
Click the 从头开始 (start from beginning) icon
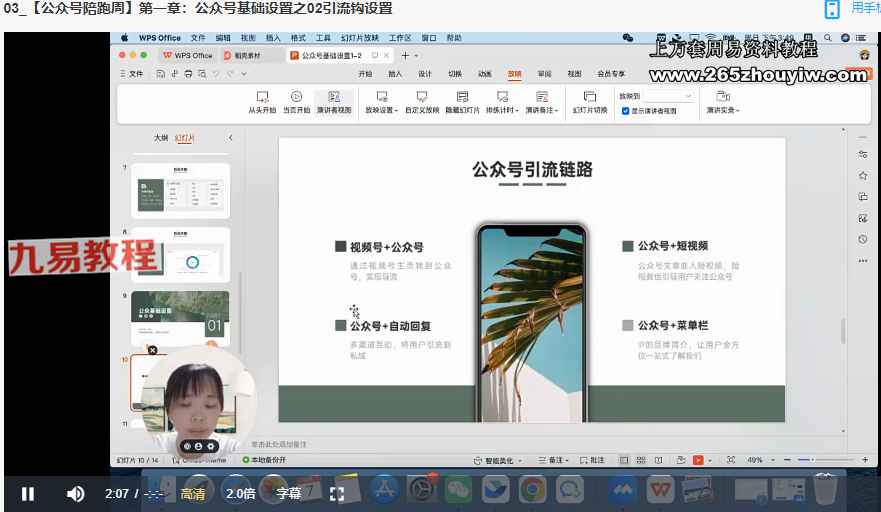pos(262,98)
